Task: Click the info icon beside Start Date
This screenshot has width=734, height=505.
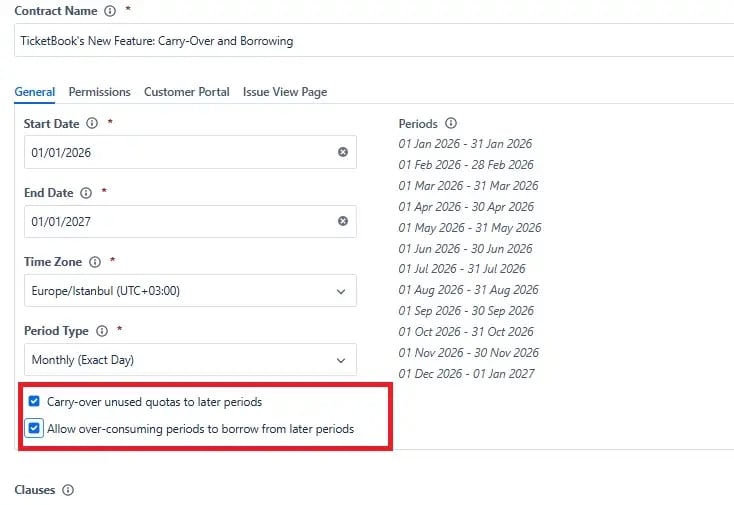Action: [92, 123]
